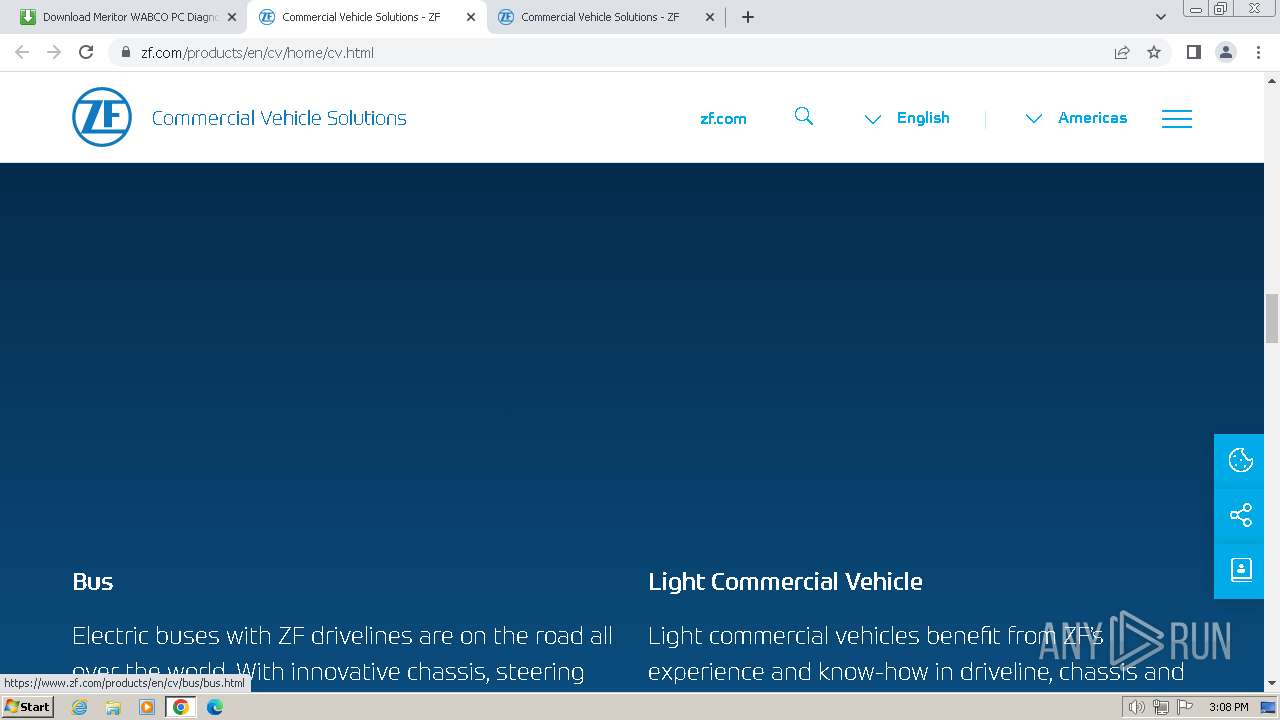Open the Chrome profile icon
1280x720 pixels.
tap(1226, 52)
